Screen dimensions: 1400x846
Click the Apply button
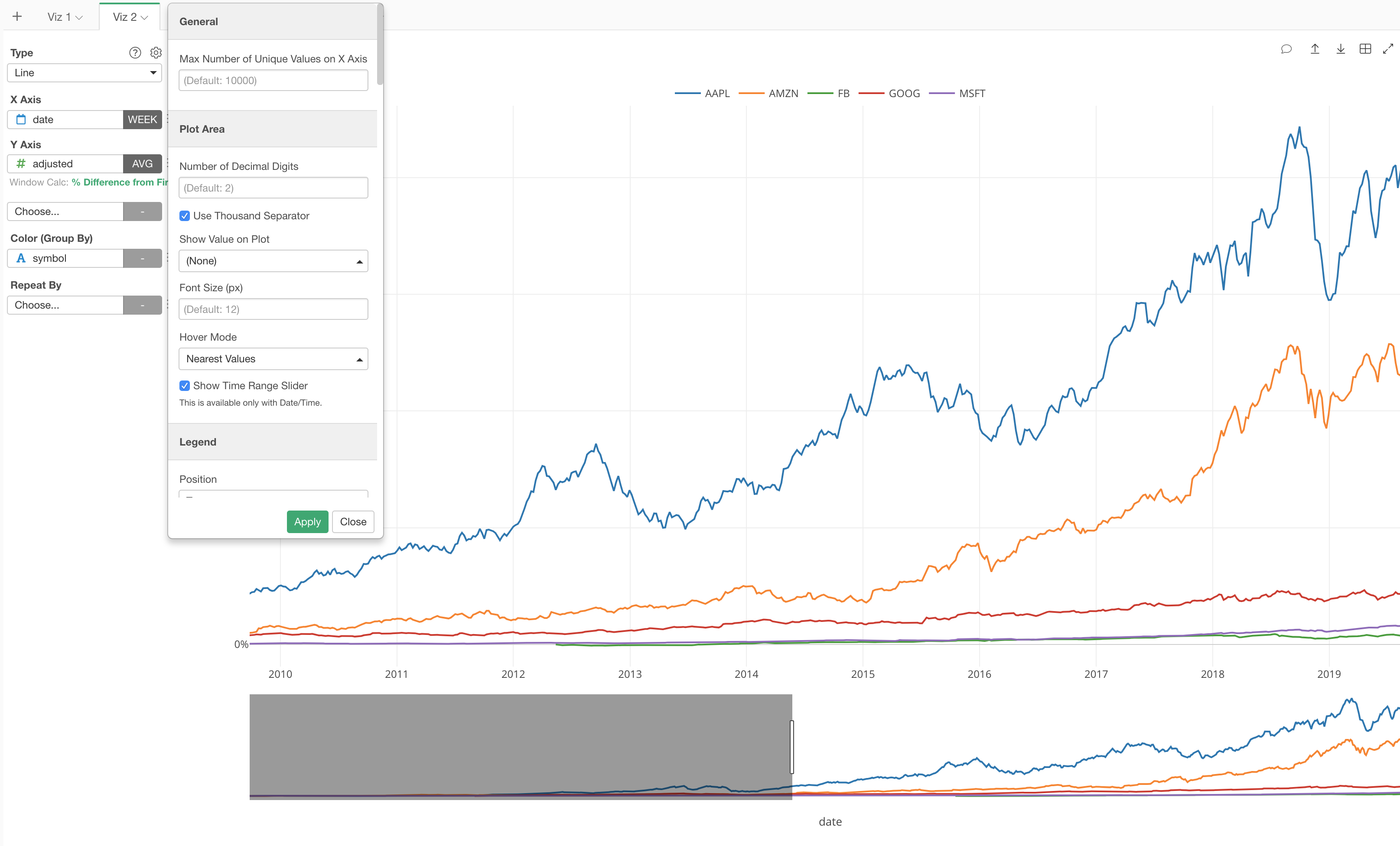click(307, 521)
